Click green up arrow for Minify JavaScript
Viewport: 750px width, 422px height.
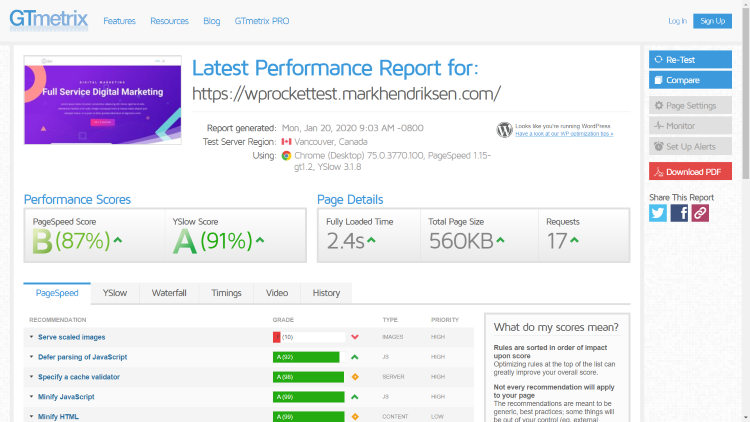point(355,397)
